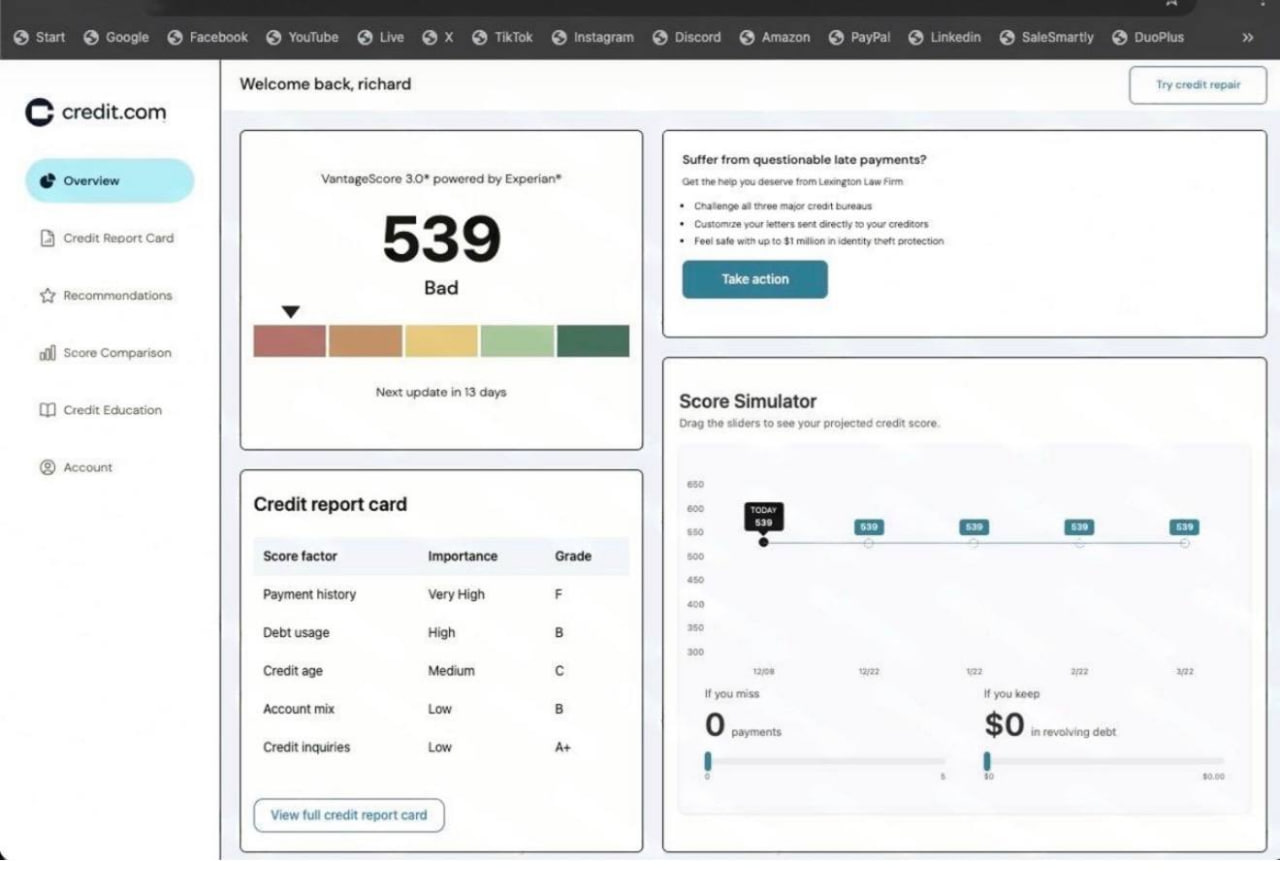Click the credit.com logo icon
Screen dimensions: 1280x891
[x=39, y=113]
